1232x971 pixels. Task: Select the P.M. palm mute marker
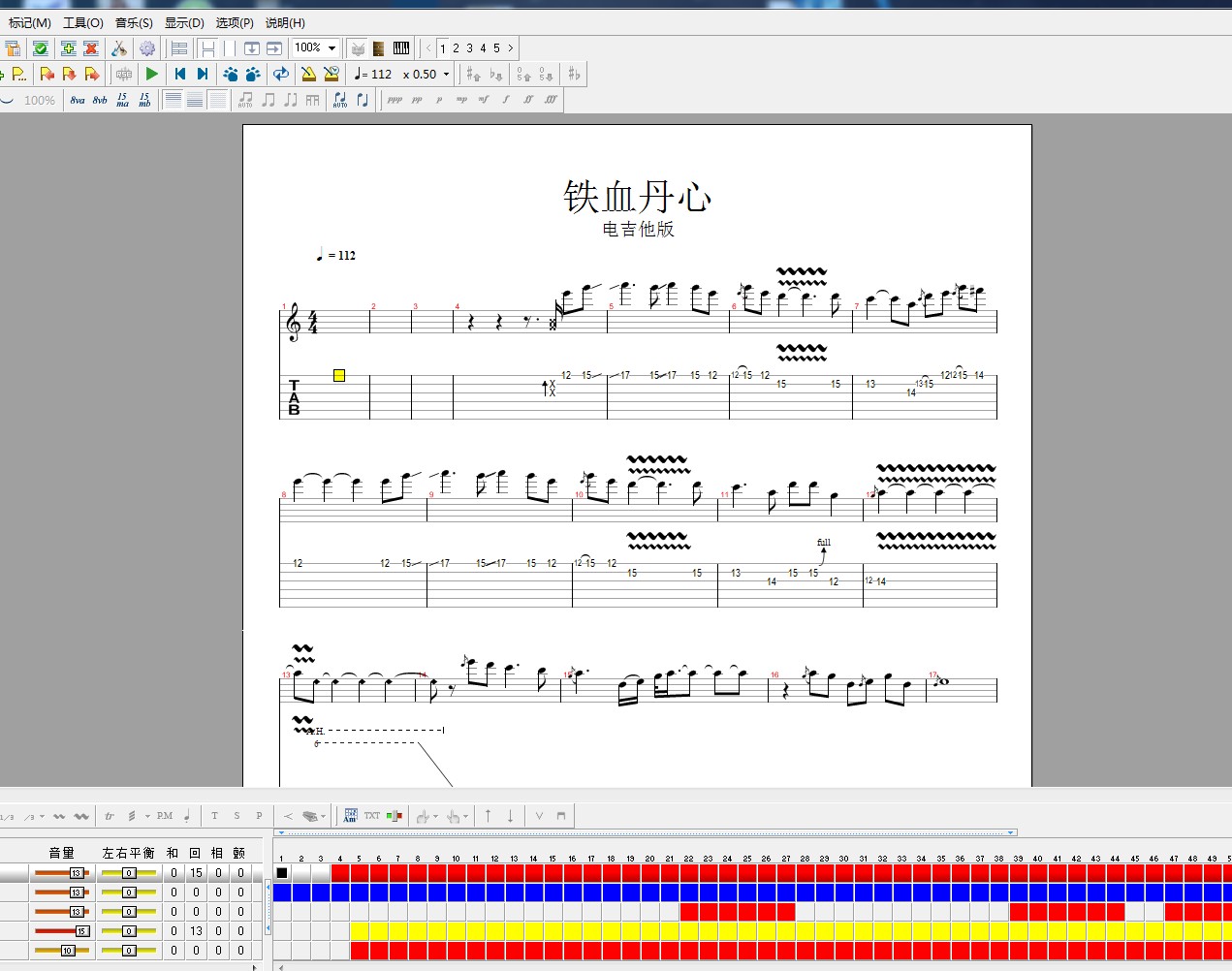click(x=163, y=815)
